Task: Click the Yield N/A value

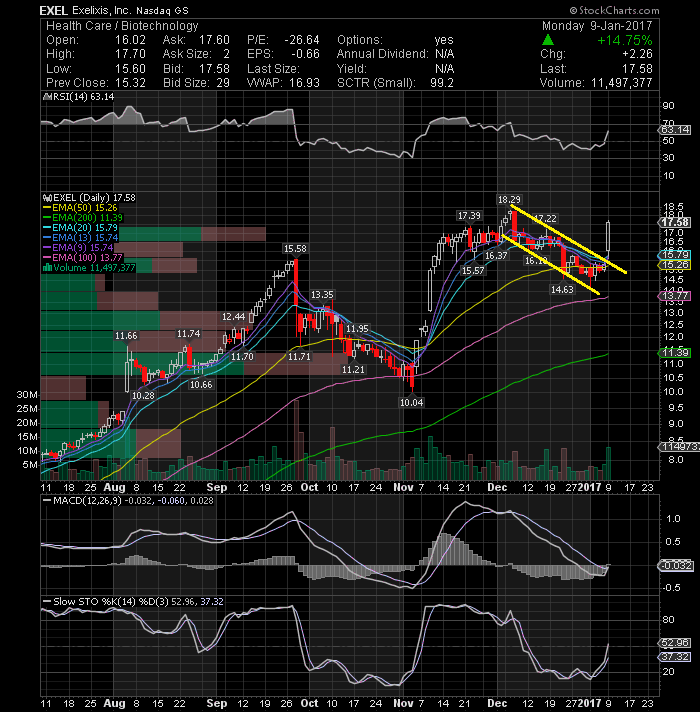Action: pyautogui.click(x=445, y=69)
